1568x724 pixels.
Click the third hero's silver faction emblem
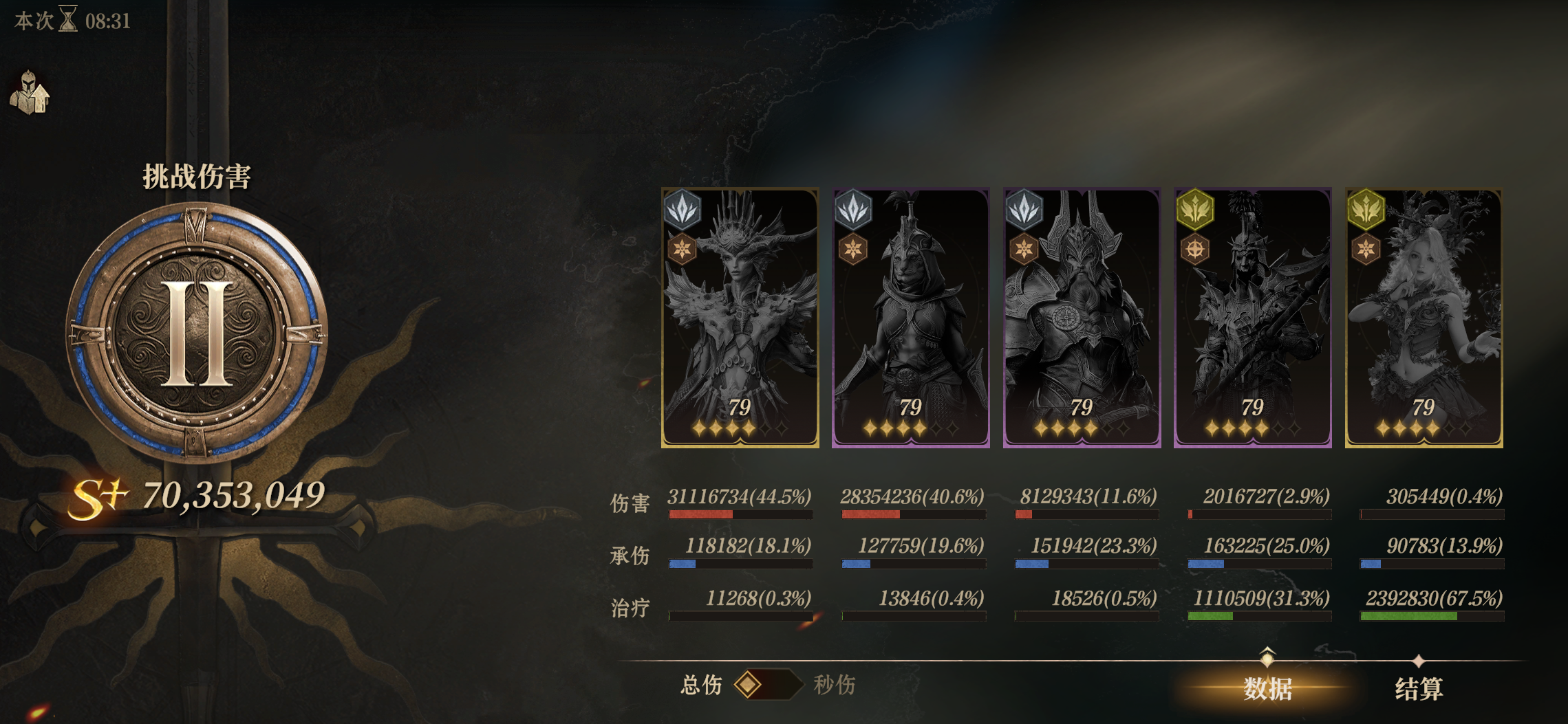pyautogui.click(x=1024, y=209)
